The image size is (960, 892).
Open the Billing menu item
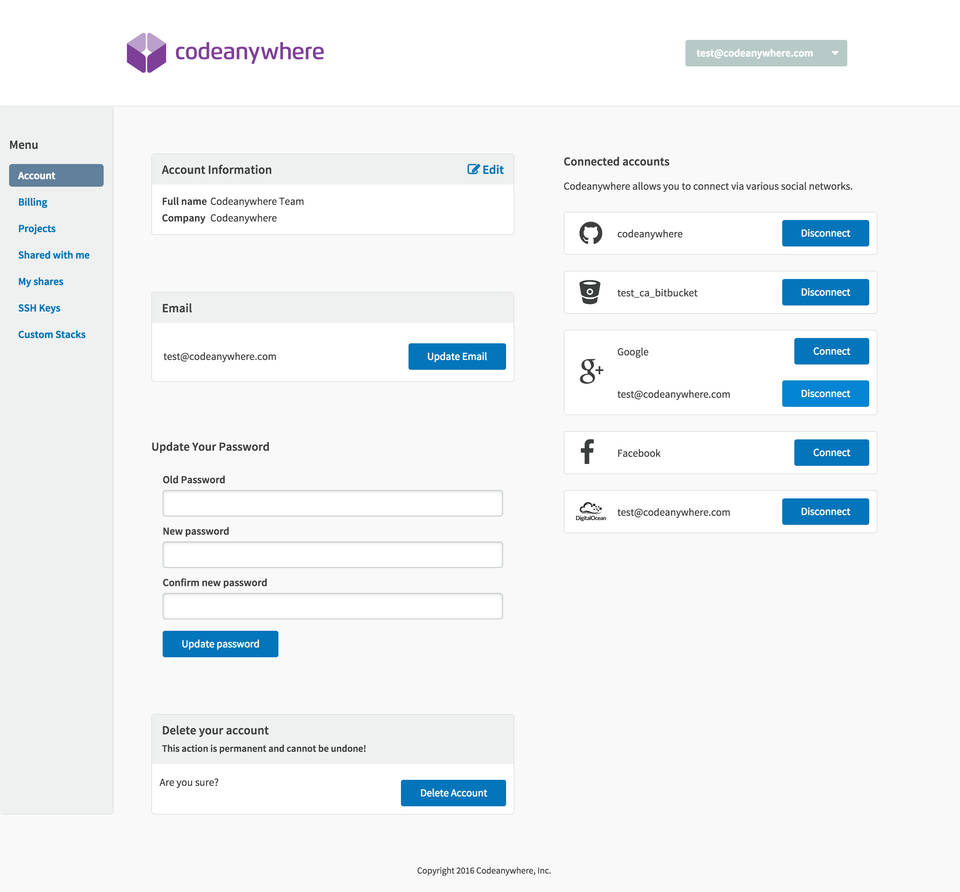pos(33,202)
